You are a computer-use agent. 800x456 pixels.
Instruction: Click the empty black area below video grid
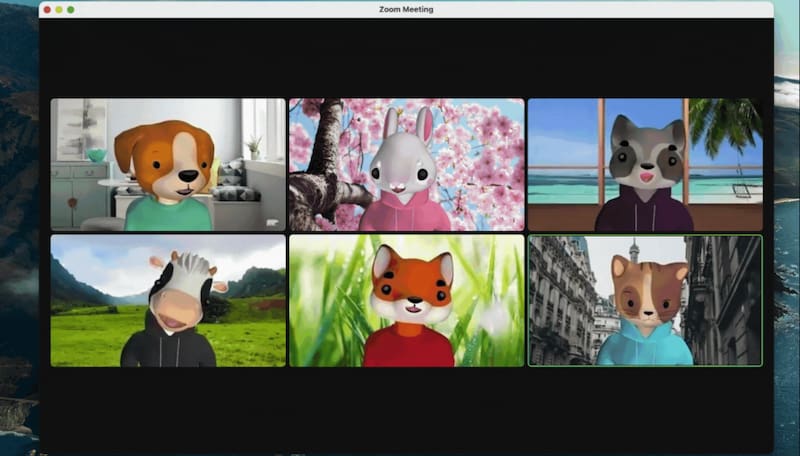406,410
